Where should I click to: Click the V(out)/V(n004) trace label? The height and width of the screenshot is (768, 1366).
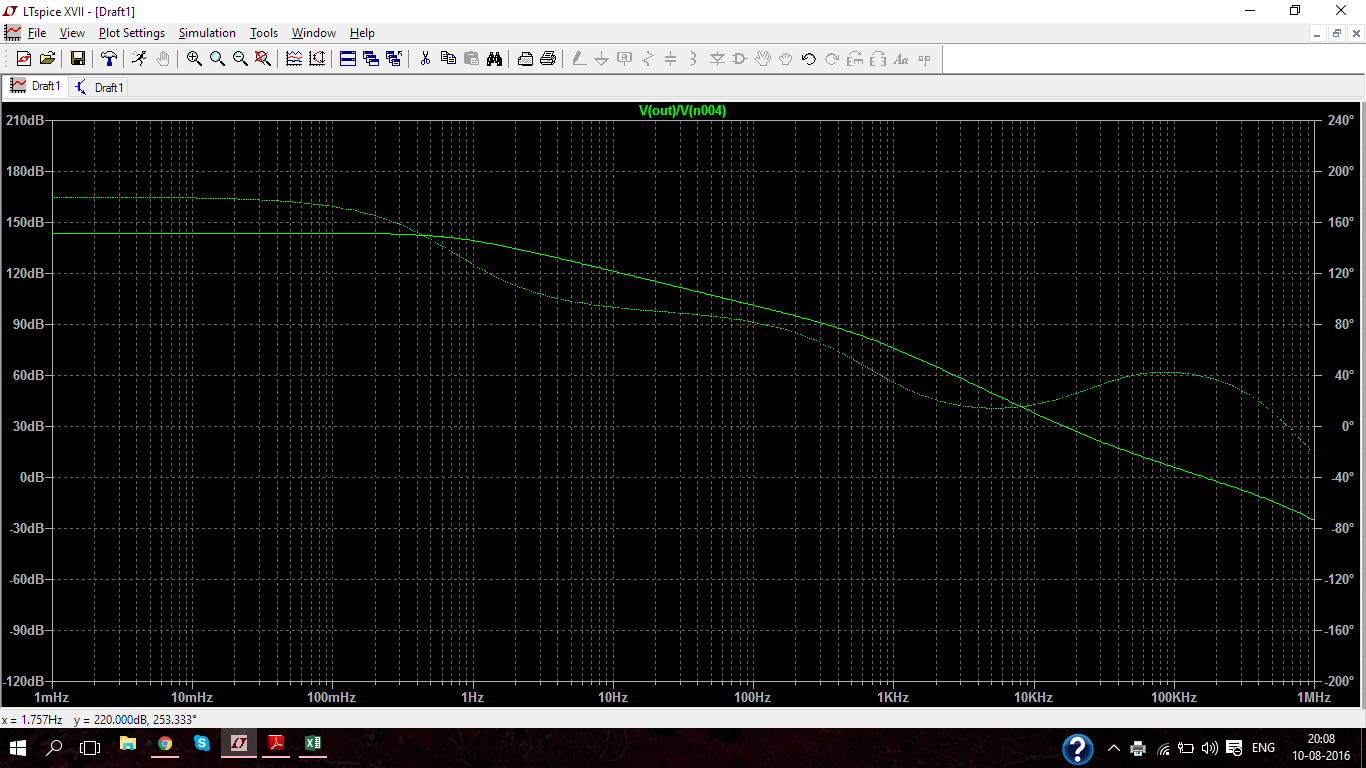pos(683,111)
